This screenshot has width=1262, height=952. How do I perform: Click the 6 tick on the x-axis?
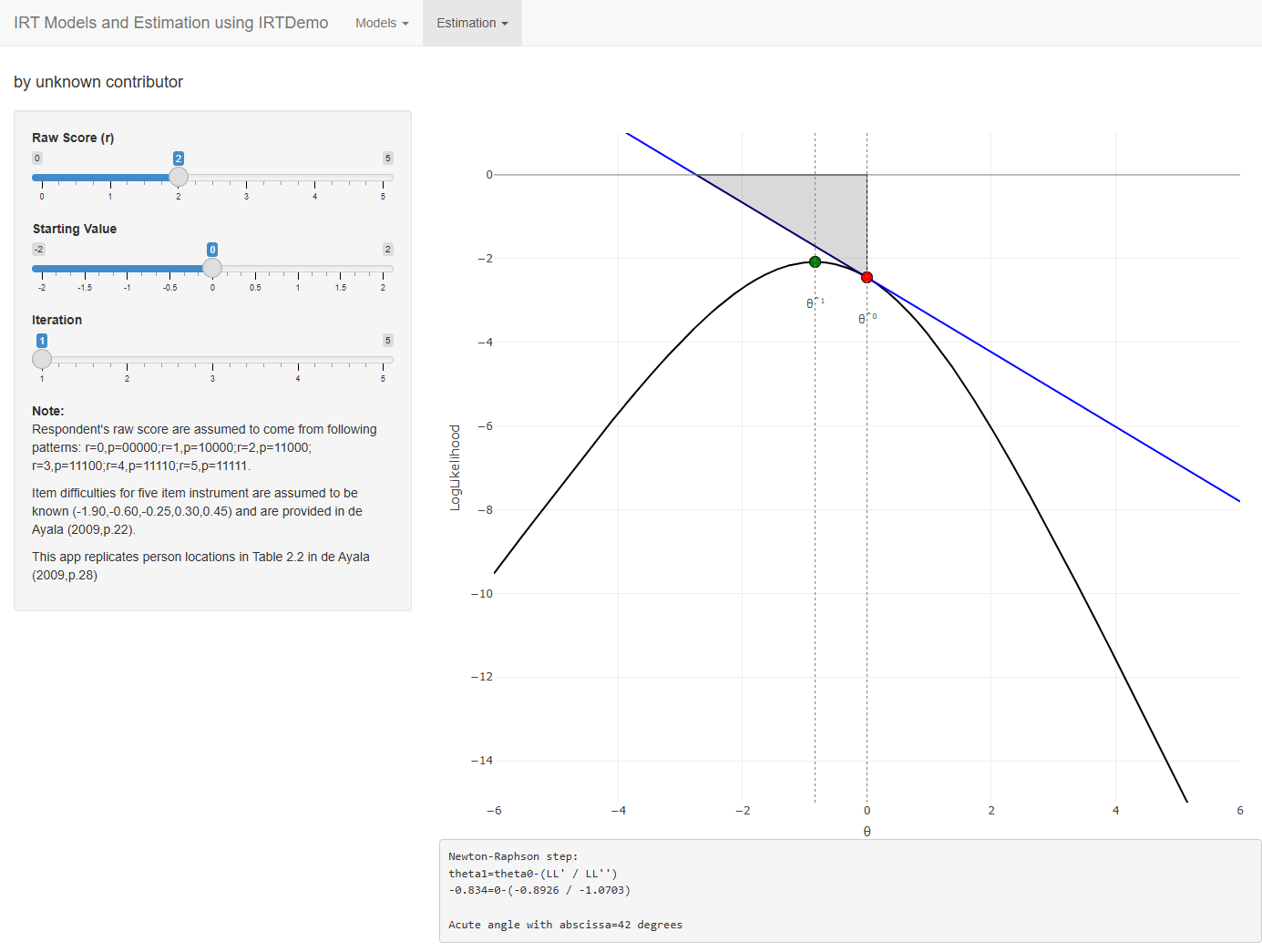point(1240,811)
